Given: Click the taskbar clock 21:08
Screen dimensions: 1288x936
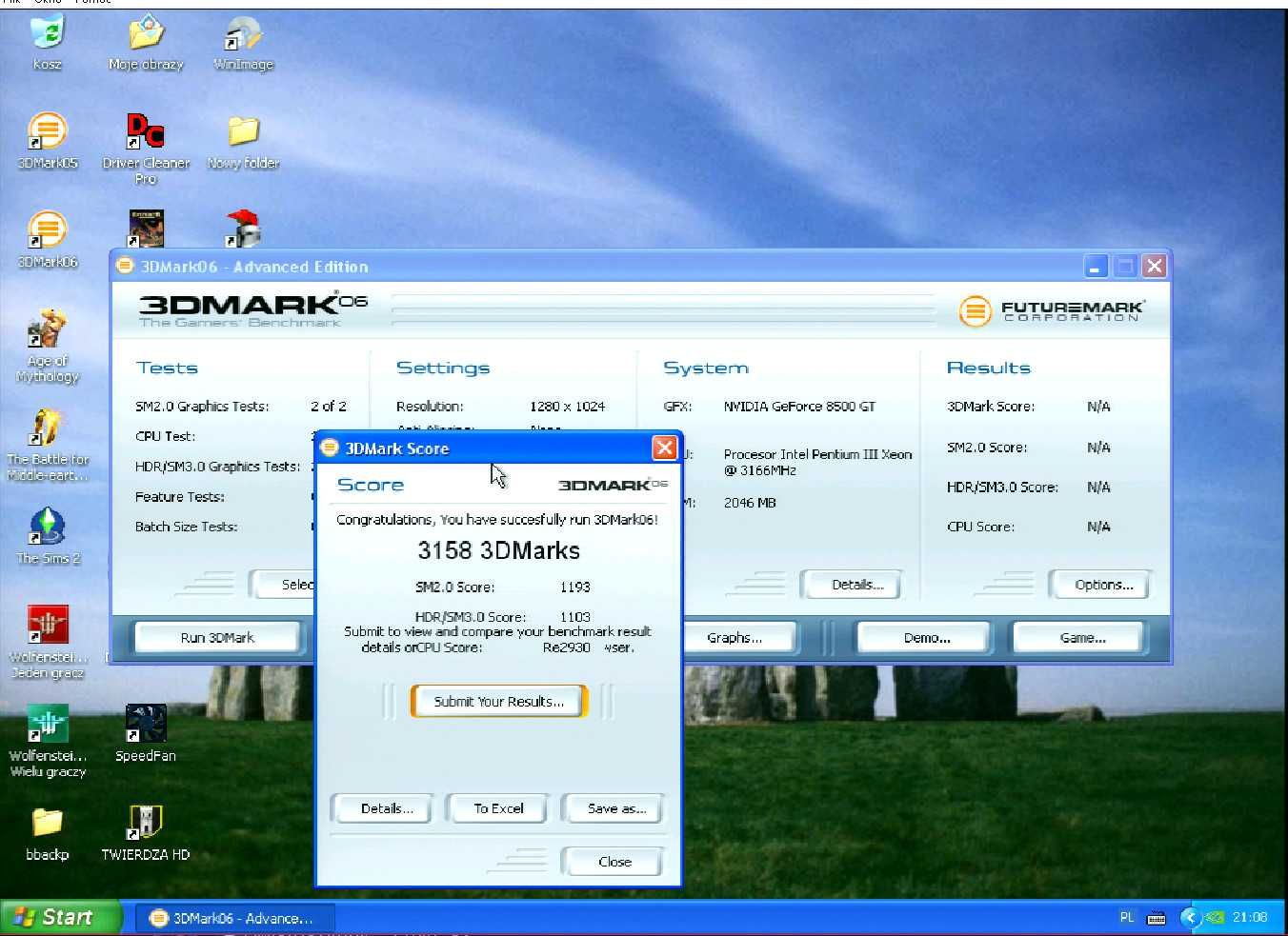Looking at the screenshot, I should coord(1250,917).
